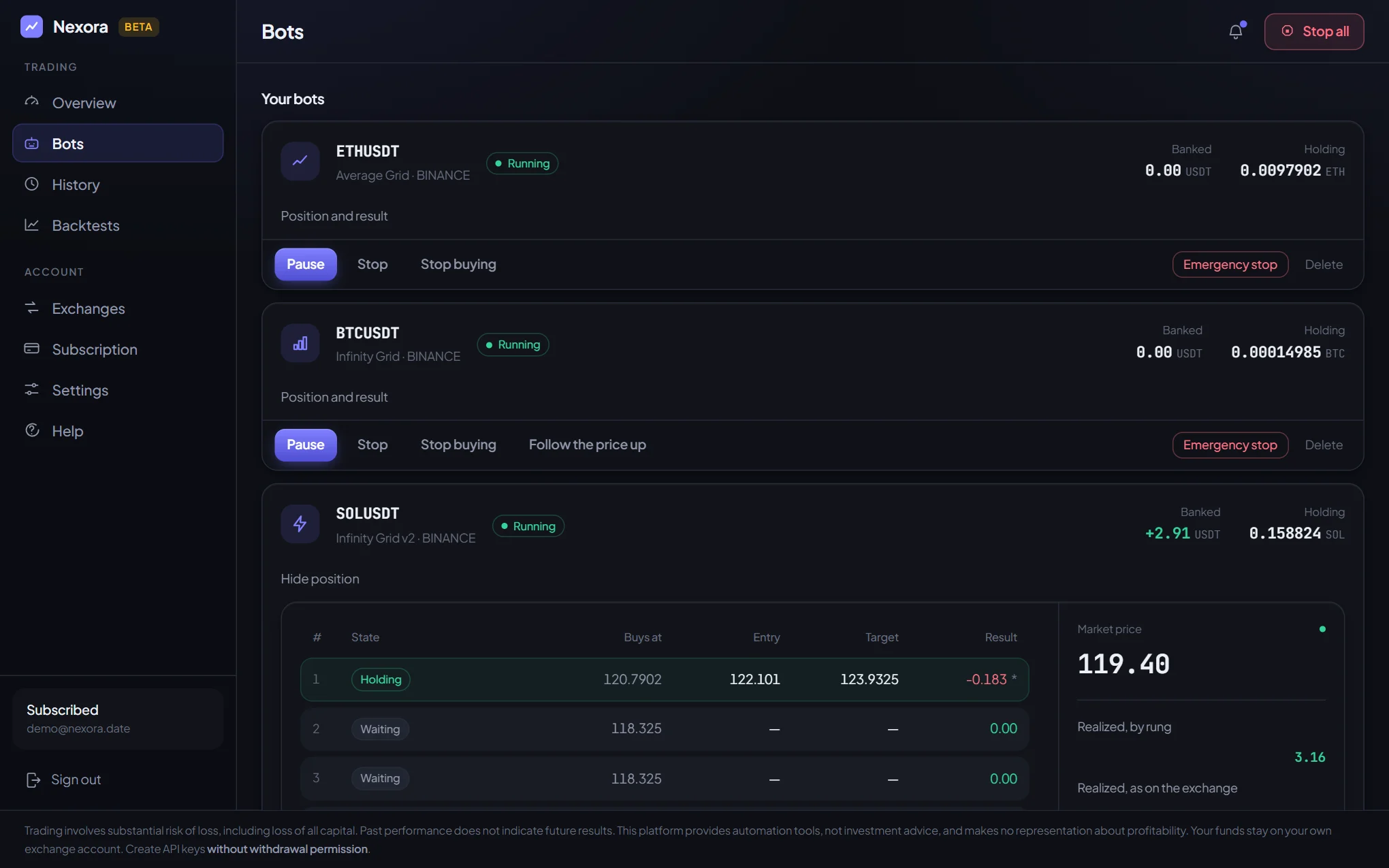Click the Backtests chart icon

coord(32,225)
